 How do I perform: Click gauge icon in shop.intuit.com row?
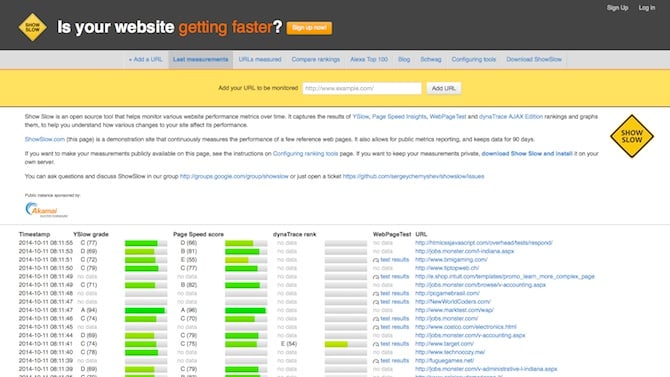(x=376, y=277)
